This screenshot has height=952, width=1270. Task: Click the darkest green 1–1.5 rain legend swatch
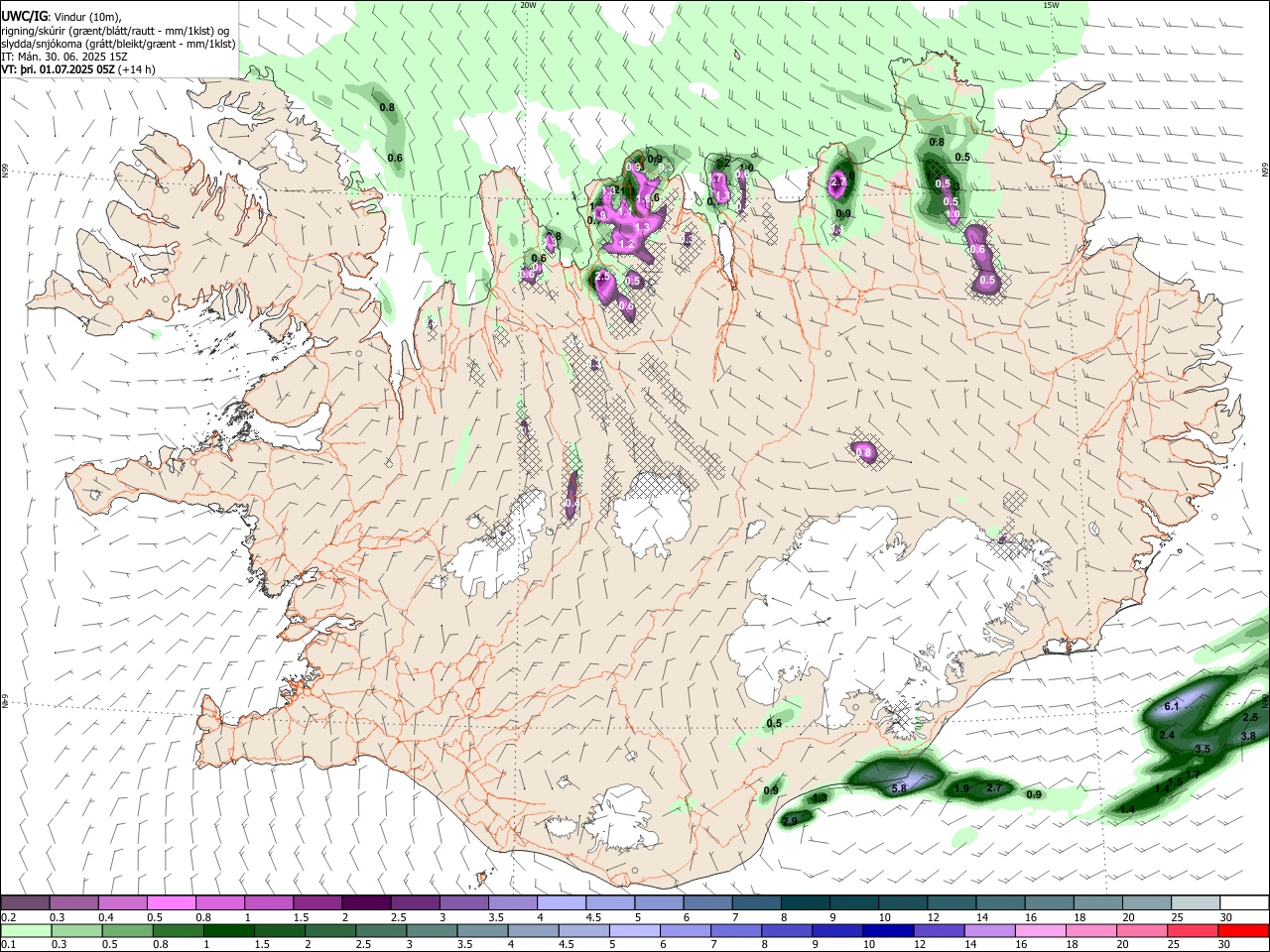point(228,930)
